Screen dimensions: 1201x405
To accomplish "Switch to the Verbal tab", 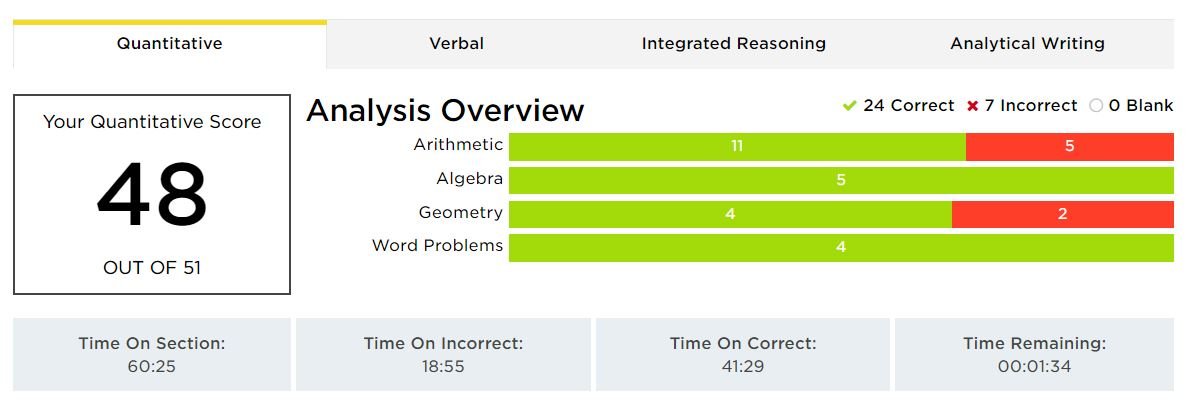I will click(x=456, y=44).
